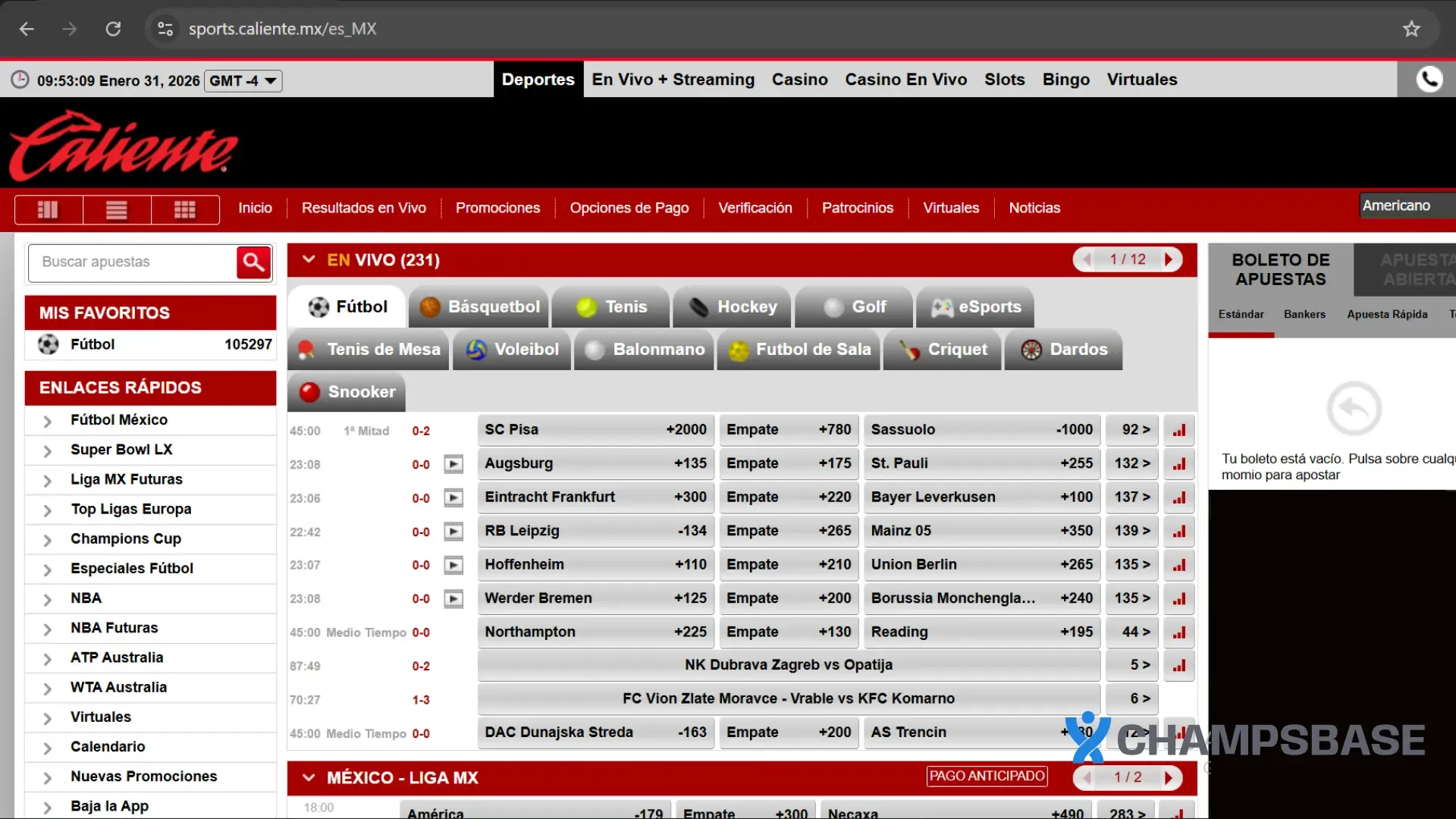Collapse the MÉXICO - LIGA MX section
1456x819 pixels.
pyautogui.click(x=309, y=777)
